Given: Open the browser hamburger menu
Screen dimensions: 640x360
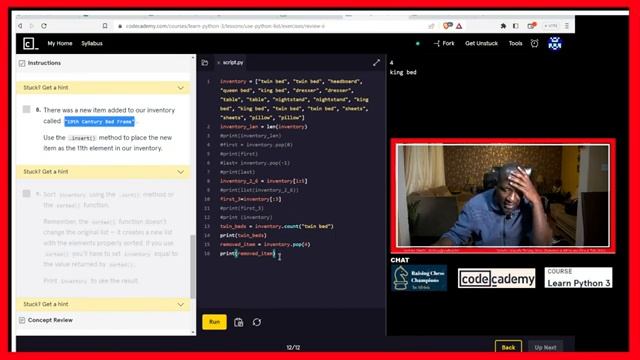Looking at the screenshot, I should point(567,26).
